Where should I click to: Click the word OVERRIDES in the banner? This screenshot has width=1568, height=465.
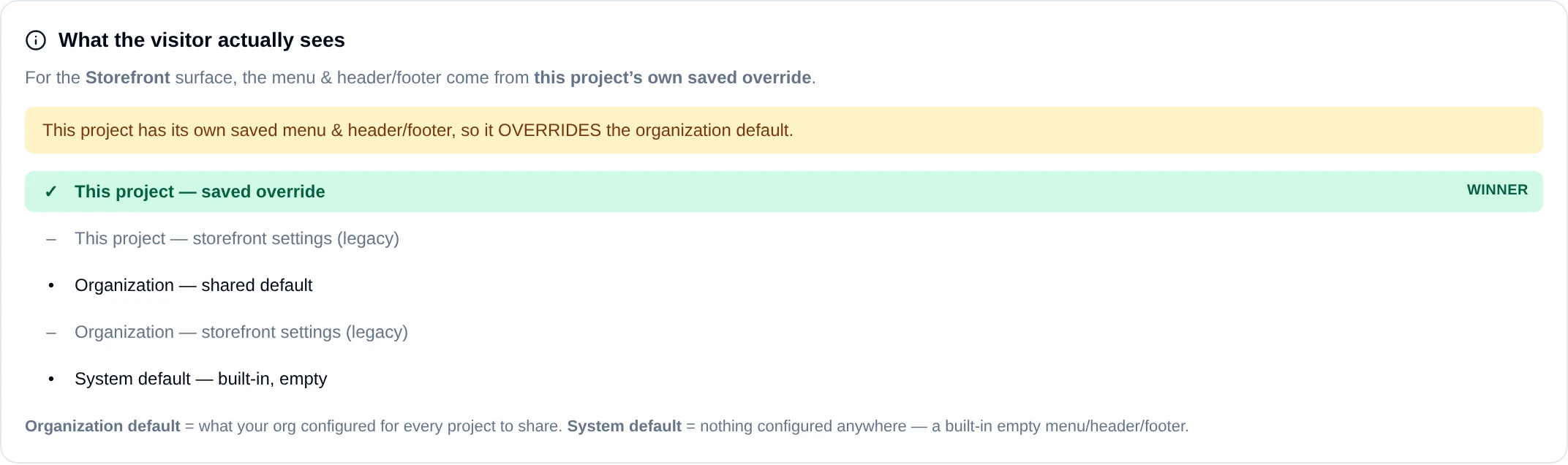(x=549, y=130)
